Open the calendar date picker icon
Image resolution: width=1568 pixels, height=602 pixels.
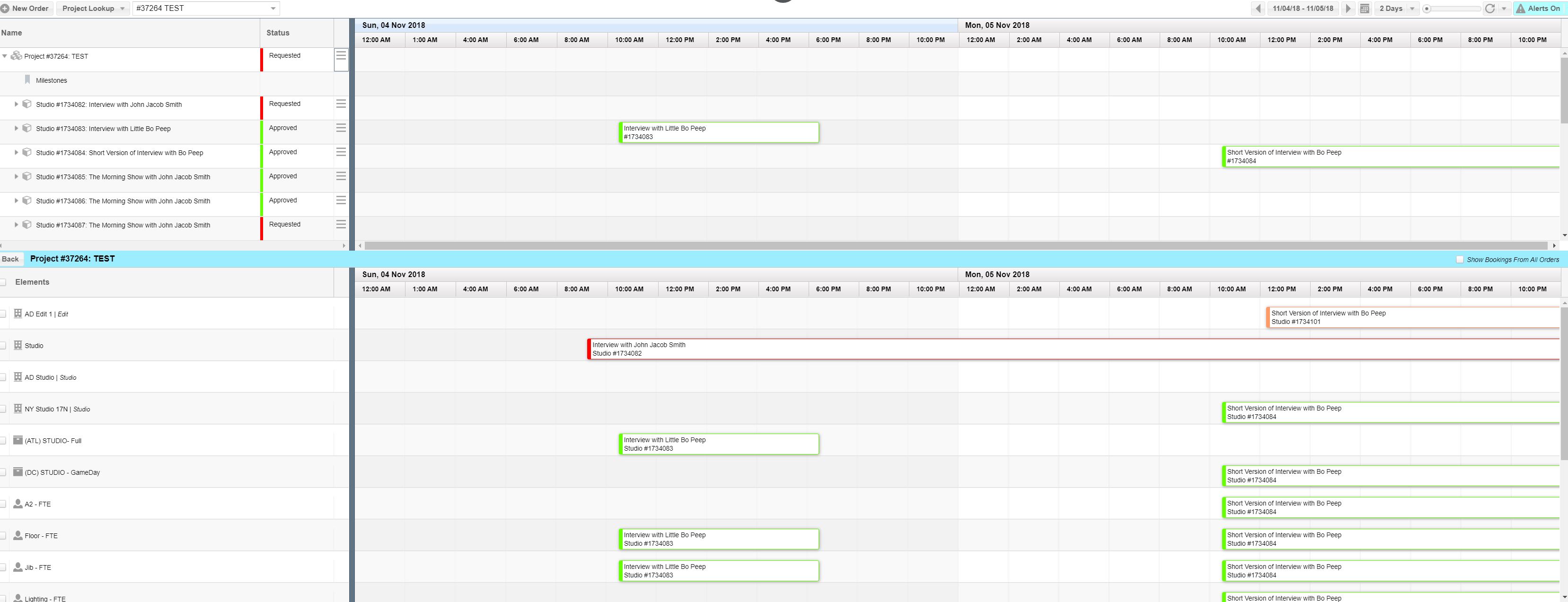[x=1365, y=9]
